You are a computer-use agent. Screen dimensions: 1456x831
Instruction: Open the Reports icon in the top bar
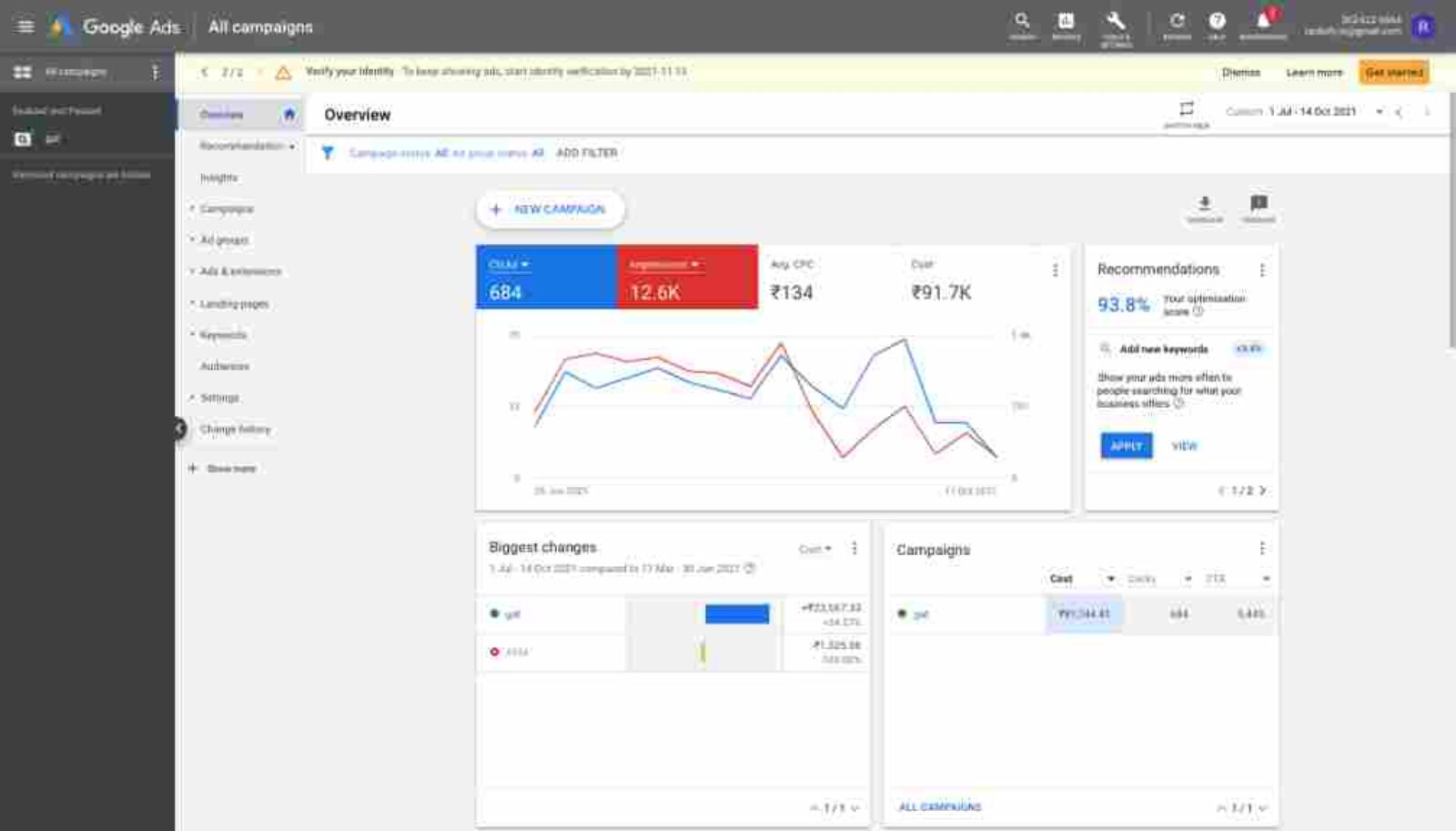coord(1066,20)
